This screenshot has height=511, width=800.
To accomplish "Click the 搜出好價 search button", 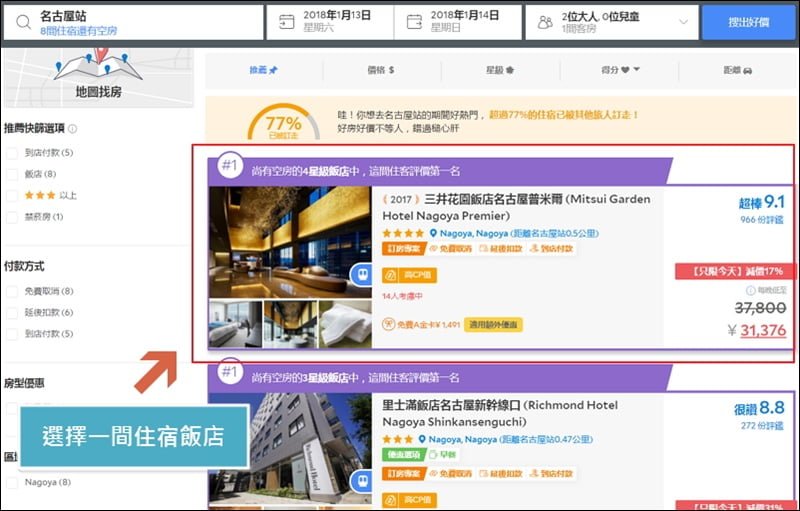I will [748, 22].
